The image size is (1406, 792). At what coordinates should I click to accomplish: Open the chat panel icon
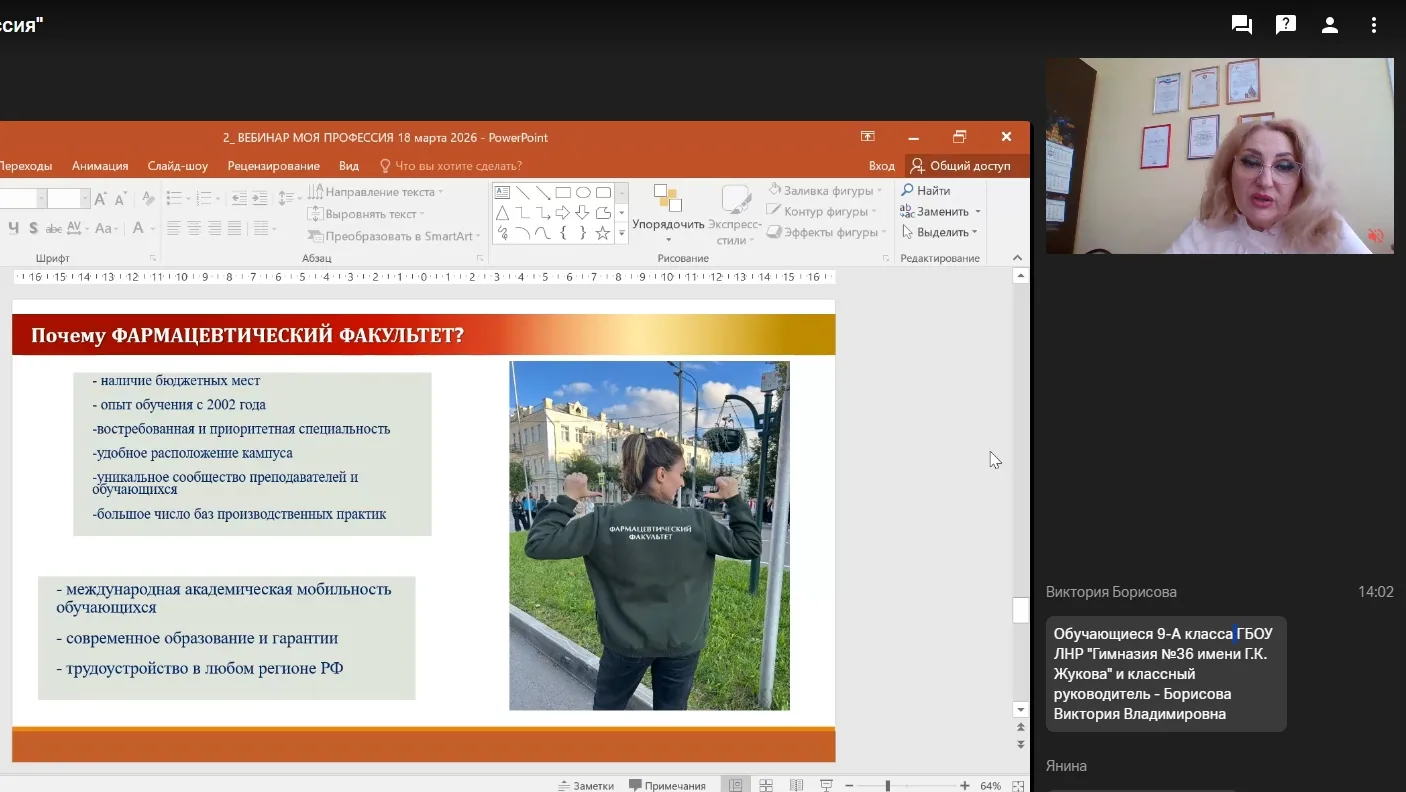pyautogui.click(x=1242, y=25)
